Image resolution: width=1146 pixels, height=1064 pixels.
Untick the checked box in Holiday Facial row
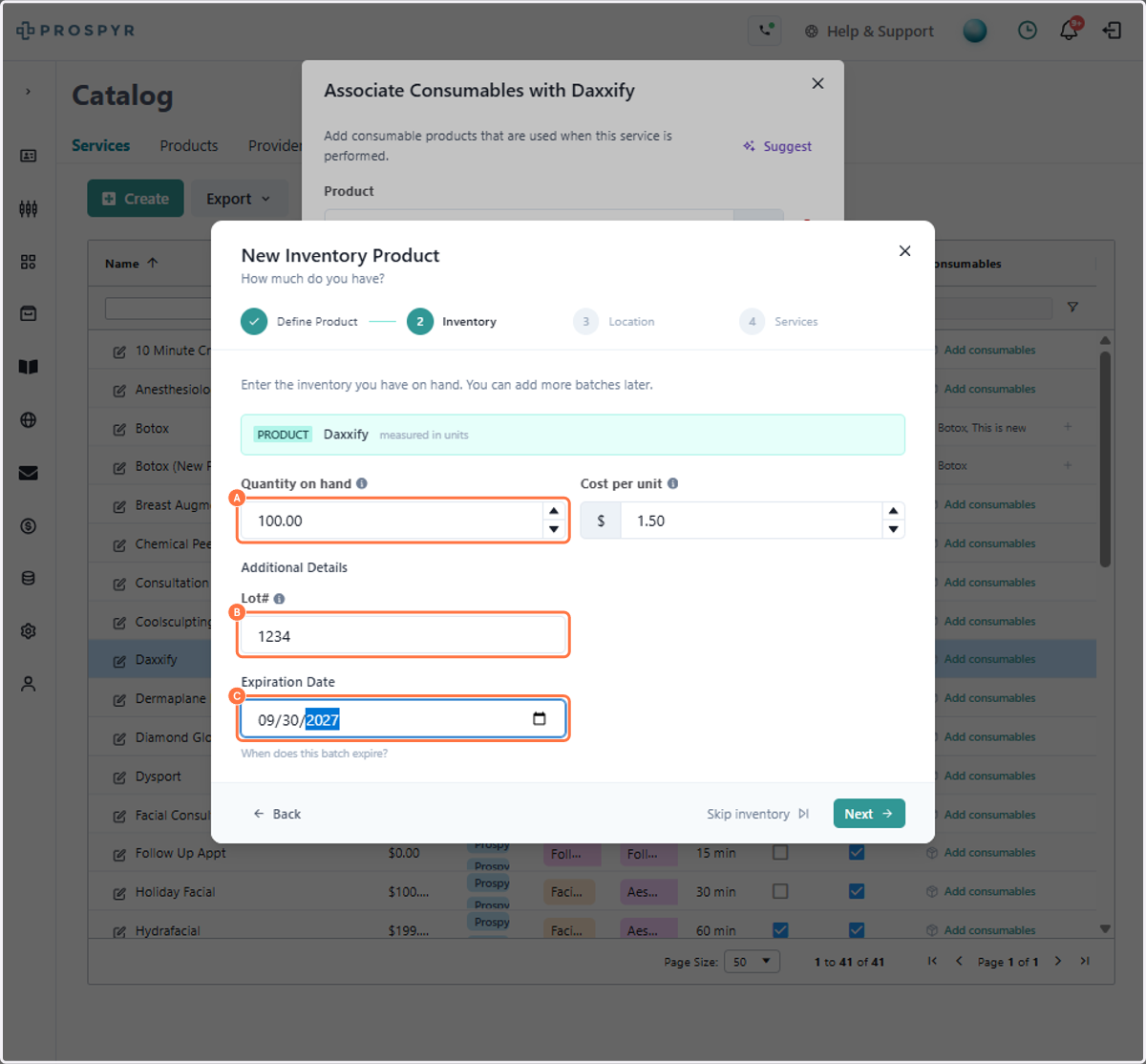coord(857,891)
